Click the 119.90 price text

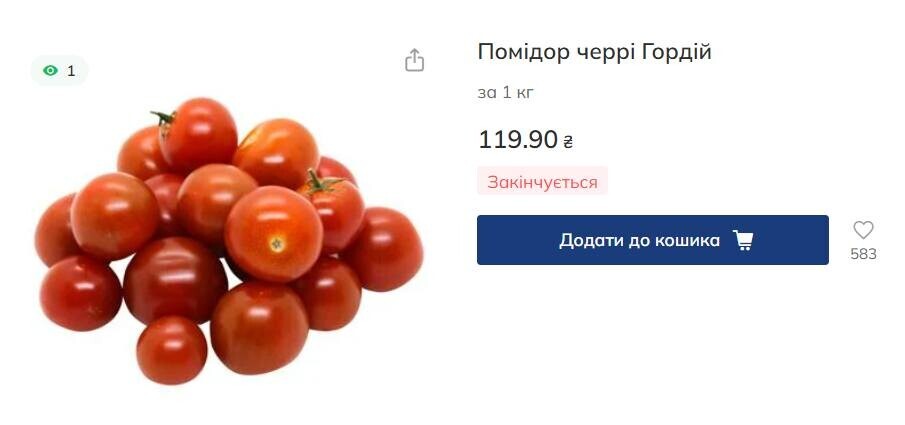coord(518,140)
